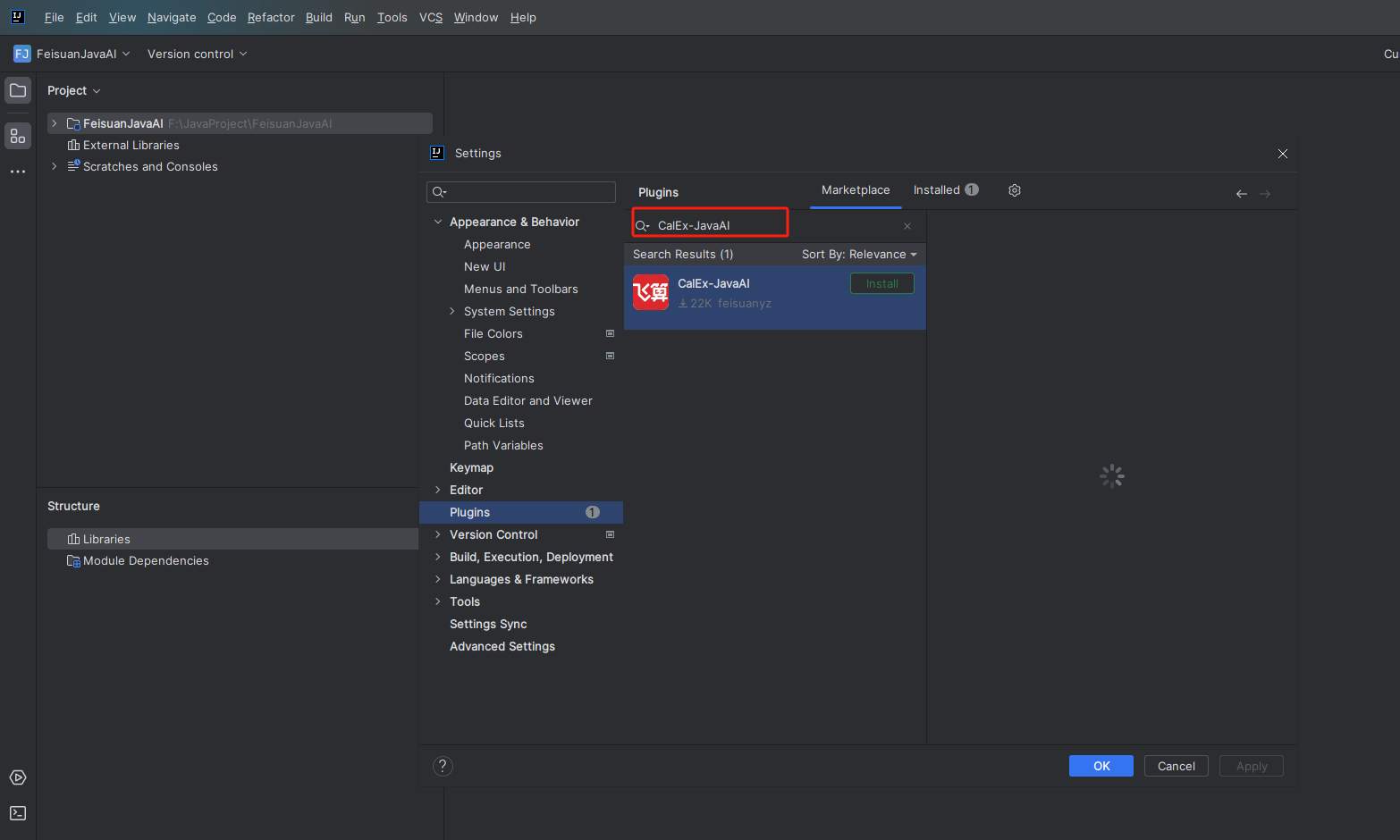
Task: Switch to the Marketplace tab
Action: point(856,190)
